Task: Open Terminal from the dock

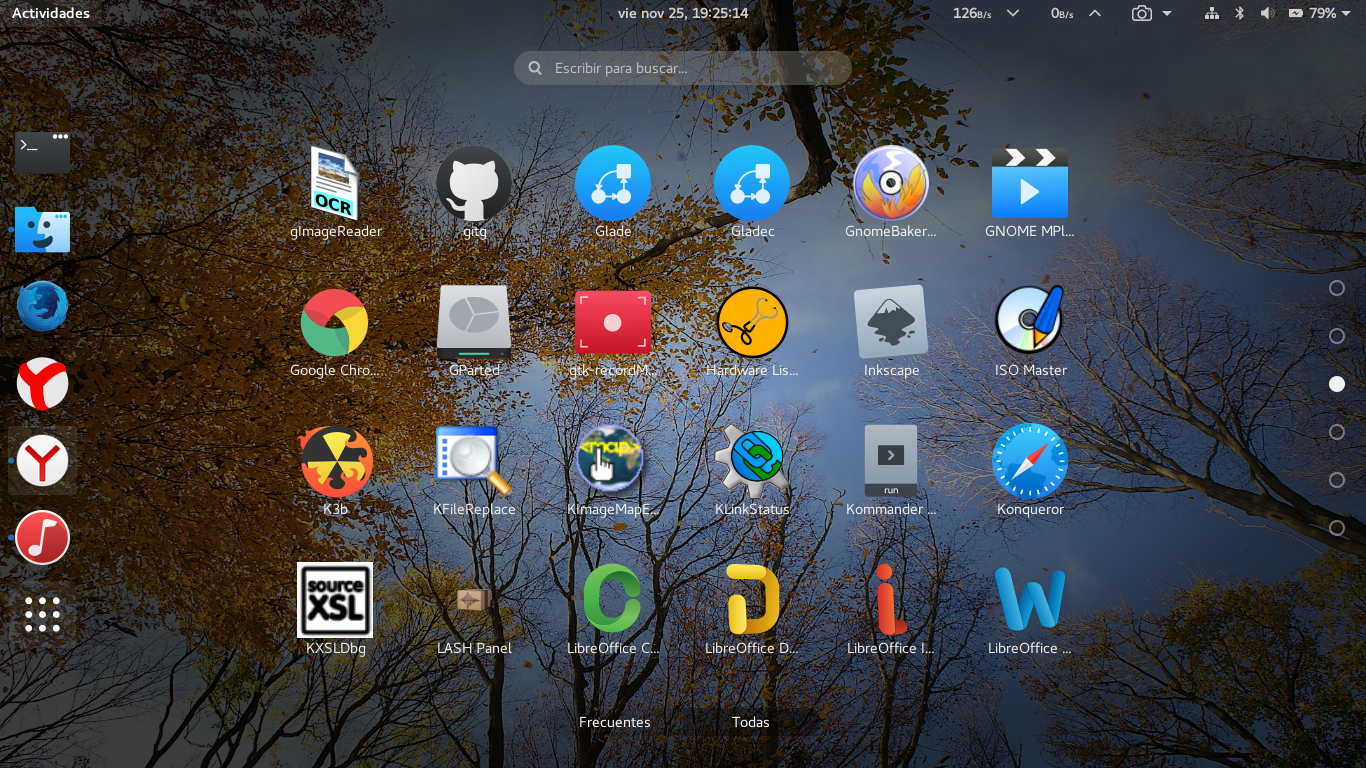Action: tap(42, 152)
